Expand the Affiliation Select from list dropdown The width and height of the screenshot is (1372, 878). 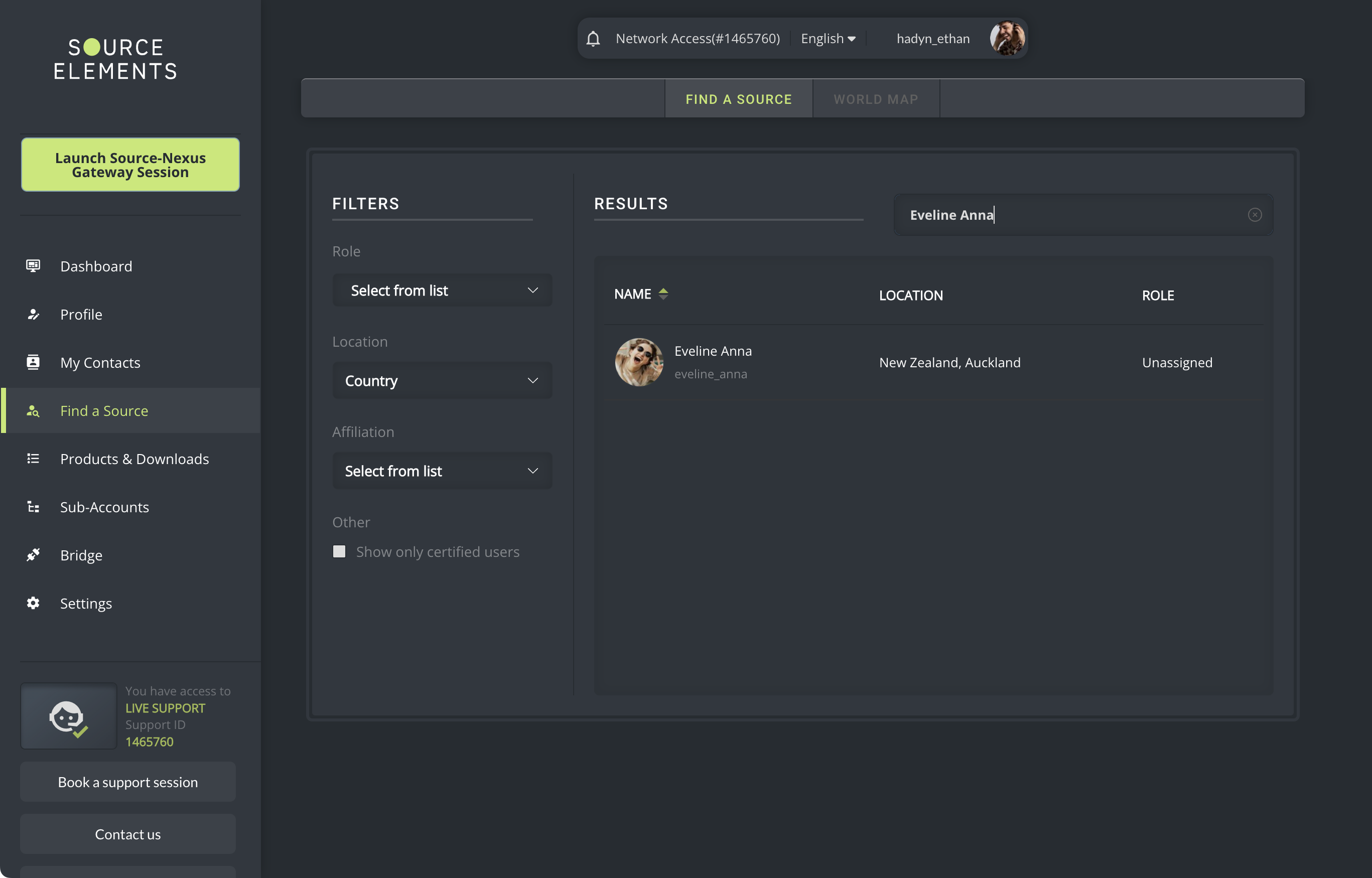point(442,471)
